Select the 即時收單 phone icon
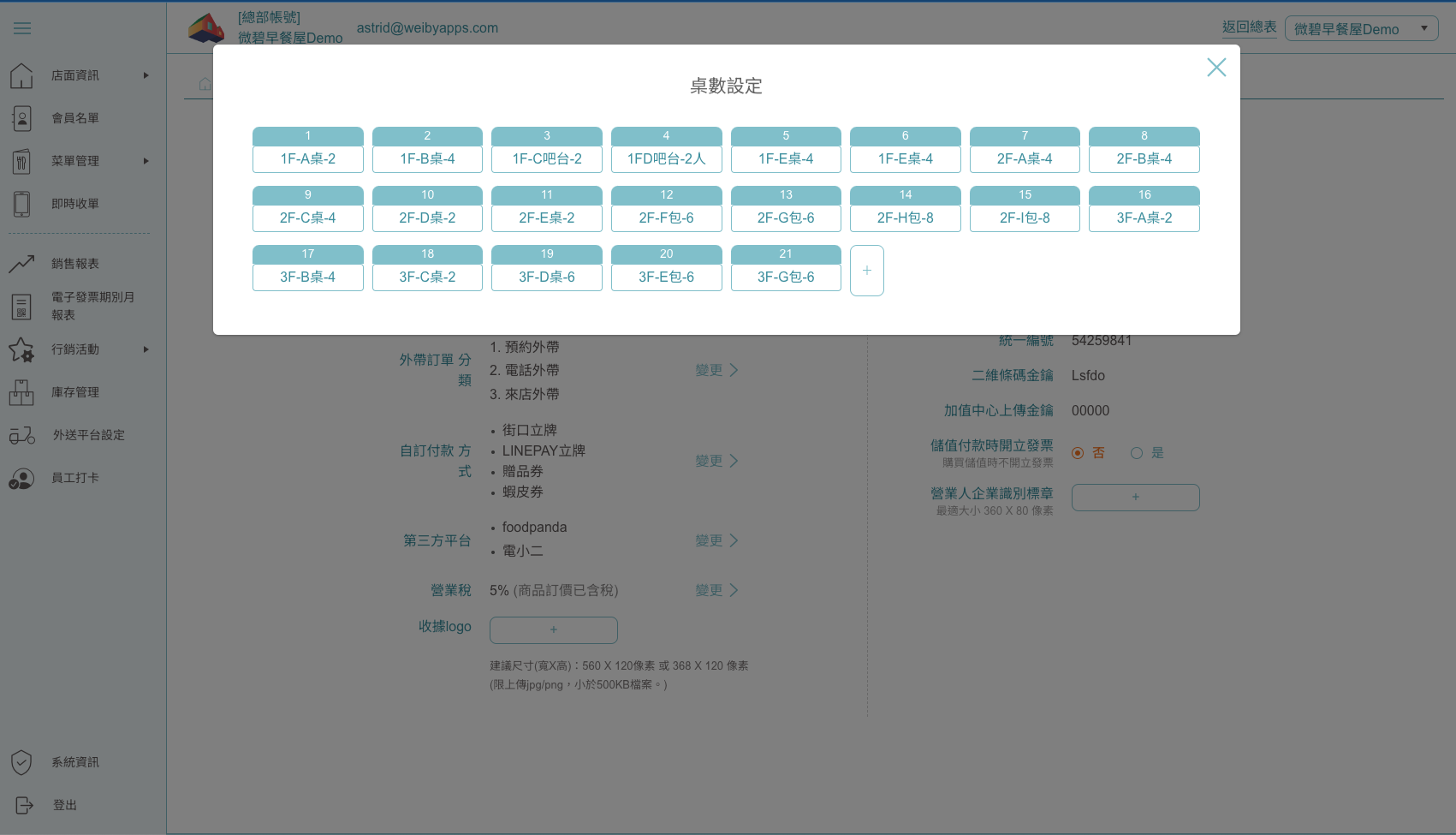The width and height of the screenshot is (1456, 835). [21, 204]
